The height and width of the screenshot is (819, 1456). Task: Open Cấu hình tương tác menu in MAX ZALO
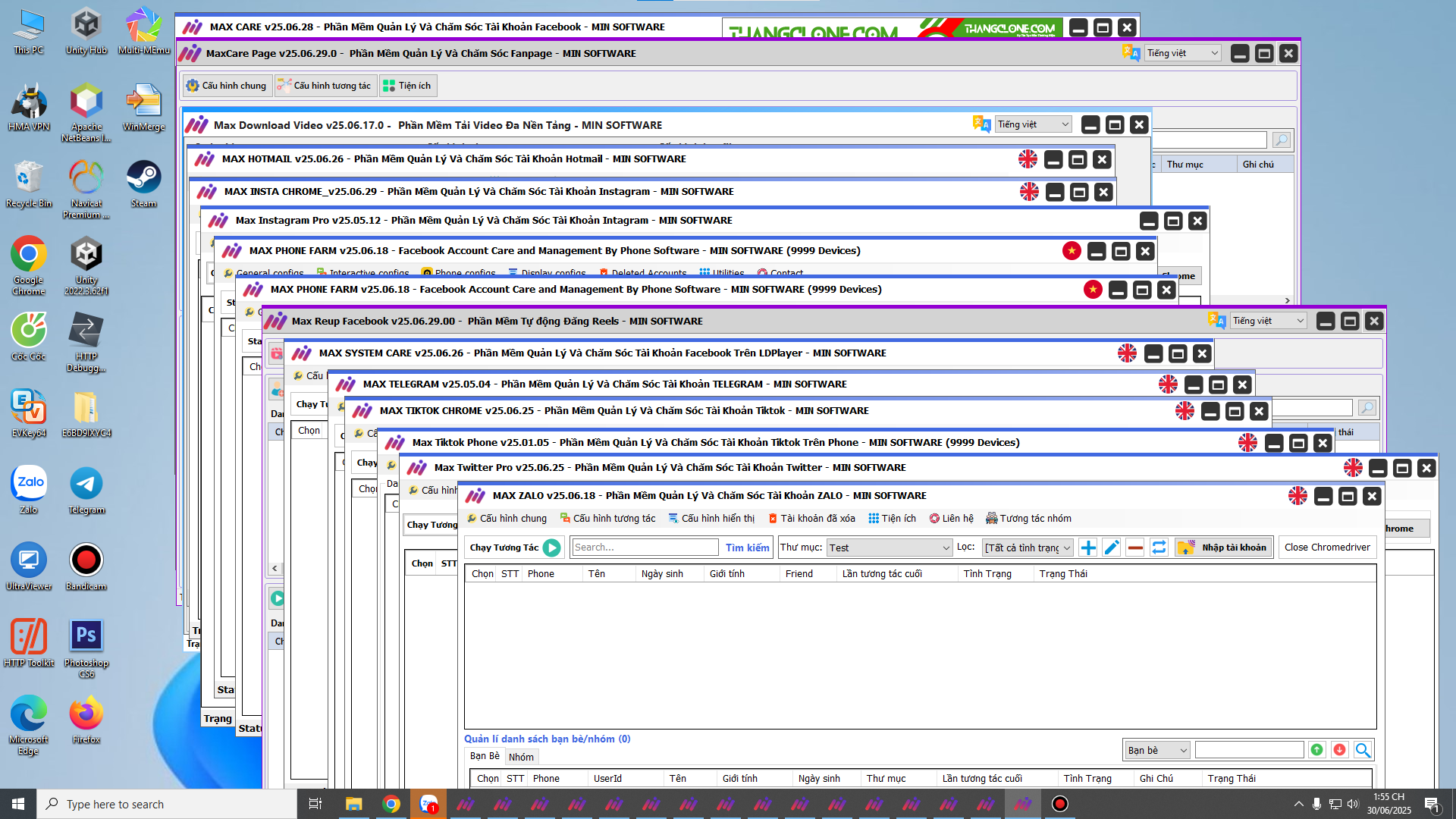coord(607,519)
